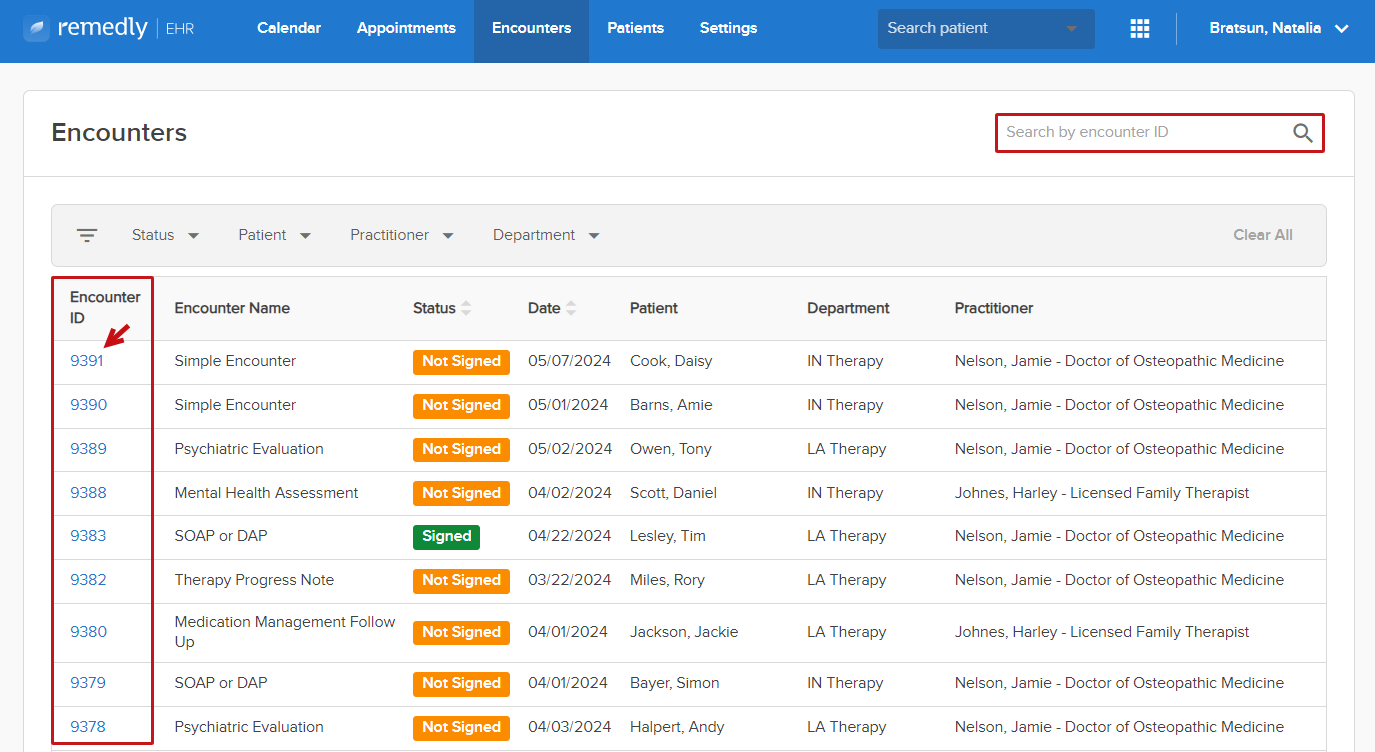Switch to Patients tab
Viewport: 1375px width, 752px height.
[x=635, y=28]
